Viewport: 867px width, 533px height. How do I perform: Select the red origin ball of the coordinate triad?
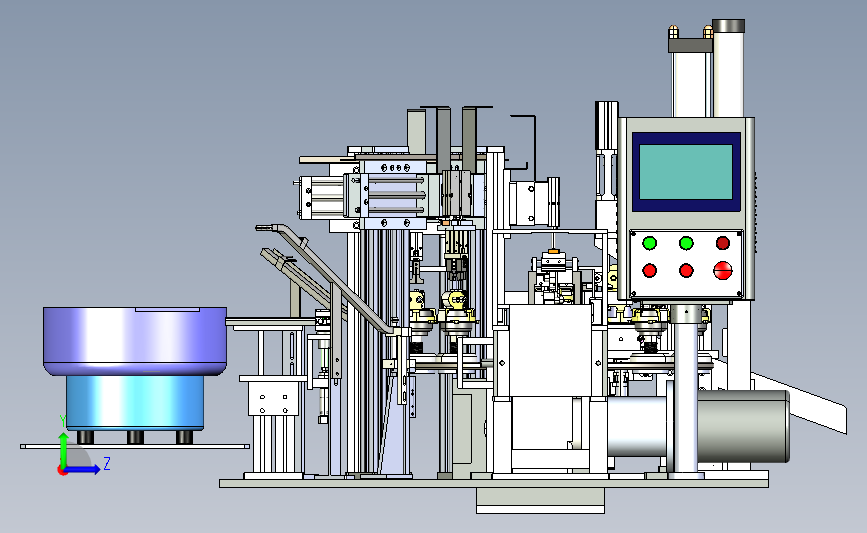click(62, 471)
